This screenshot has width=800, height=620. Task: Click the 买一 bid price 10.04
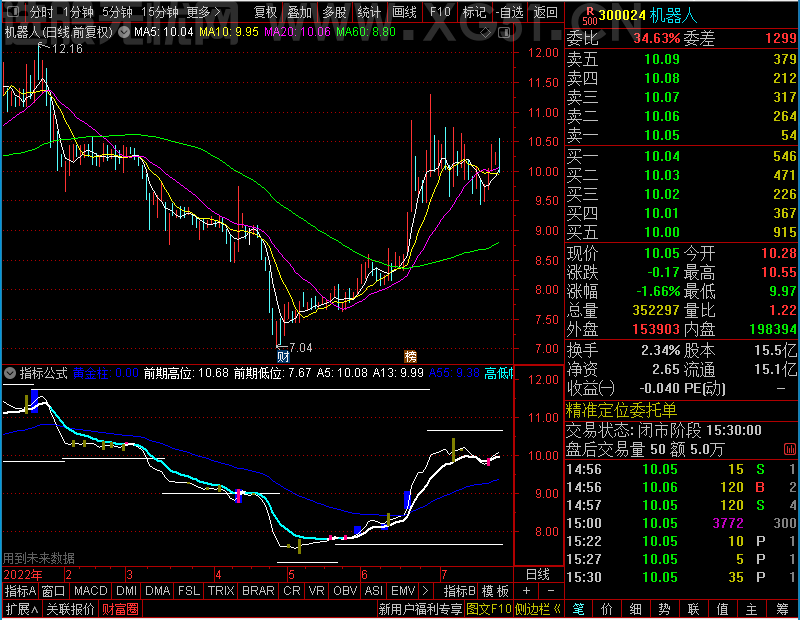[662, 156]
